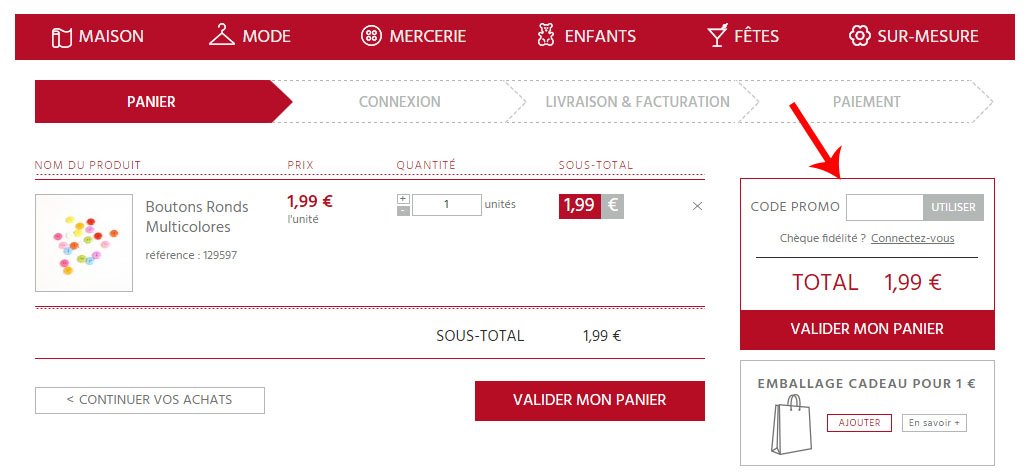This screenshot has width=1028, height=472.
Task: Remove Boutons Ronds item with X icon
Action: click(698, 206)
